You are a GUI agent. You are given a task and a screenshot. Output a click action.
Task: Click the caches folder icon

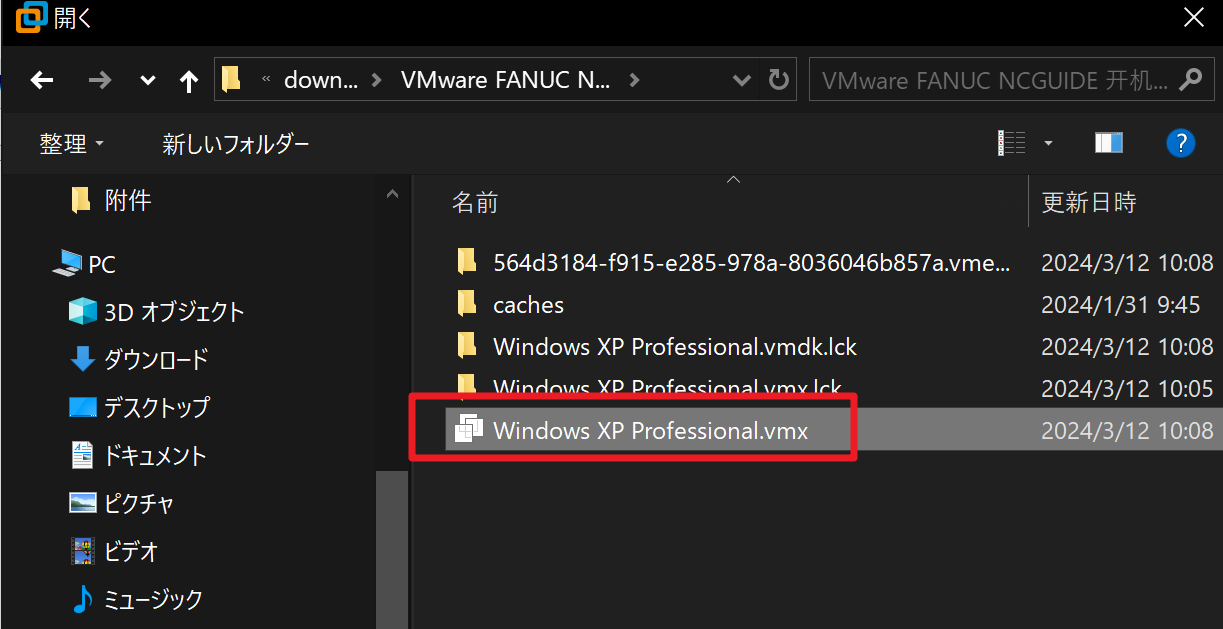(466, 304)
